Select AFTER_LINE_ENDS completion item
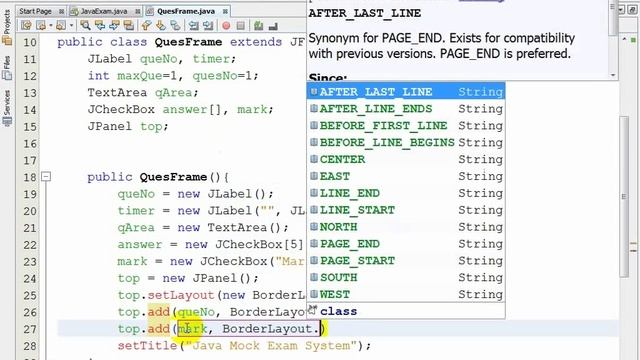The width and height of the screenshot is (640, 360). click(406, 109)
